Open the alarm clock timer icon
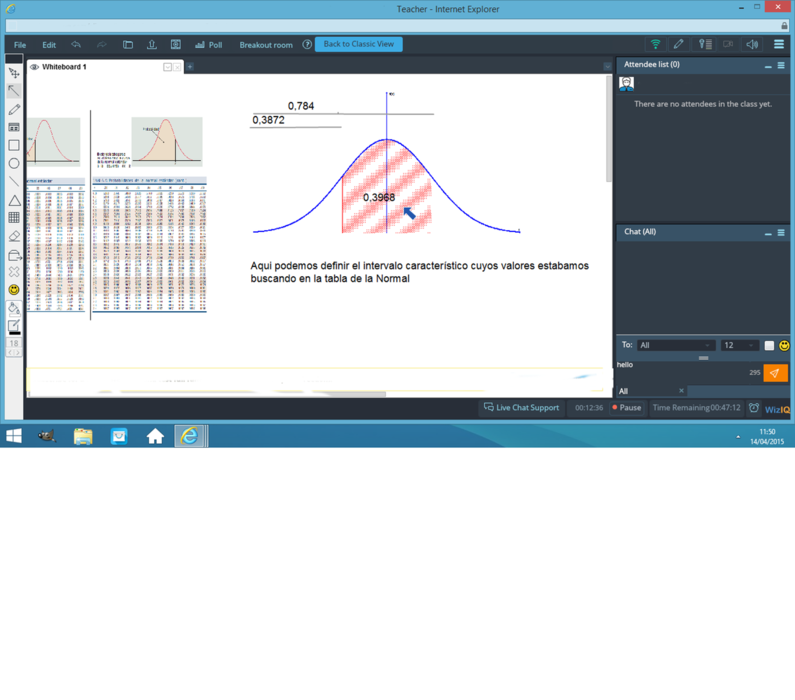This screenshot has height=700, width=795. pos(754,408)
